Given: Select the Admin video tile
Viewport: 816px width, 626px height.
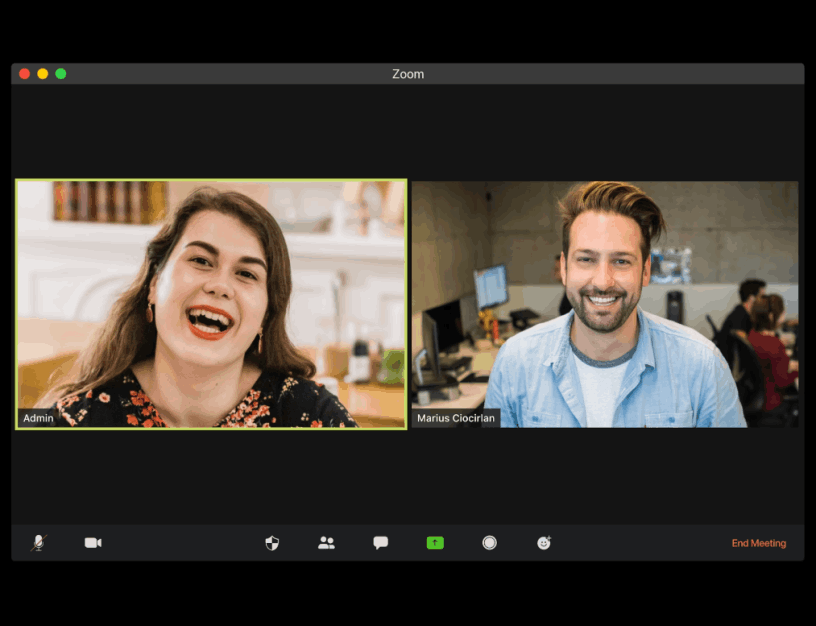Looking at the screenshot, I should coord(211,304).
